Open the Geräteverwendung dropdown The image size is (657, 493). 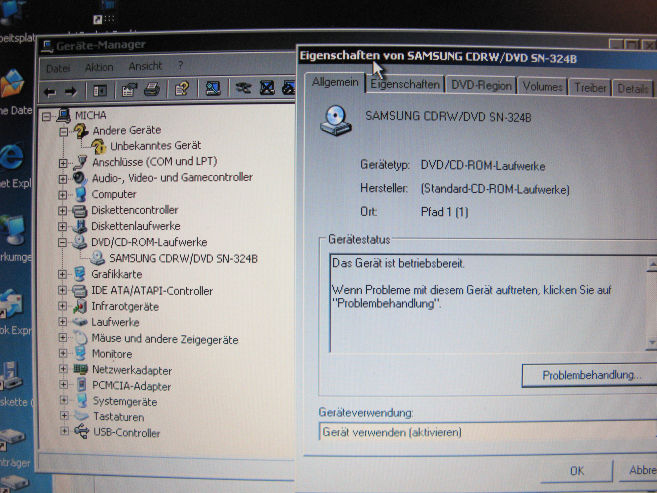[487, 432]
